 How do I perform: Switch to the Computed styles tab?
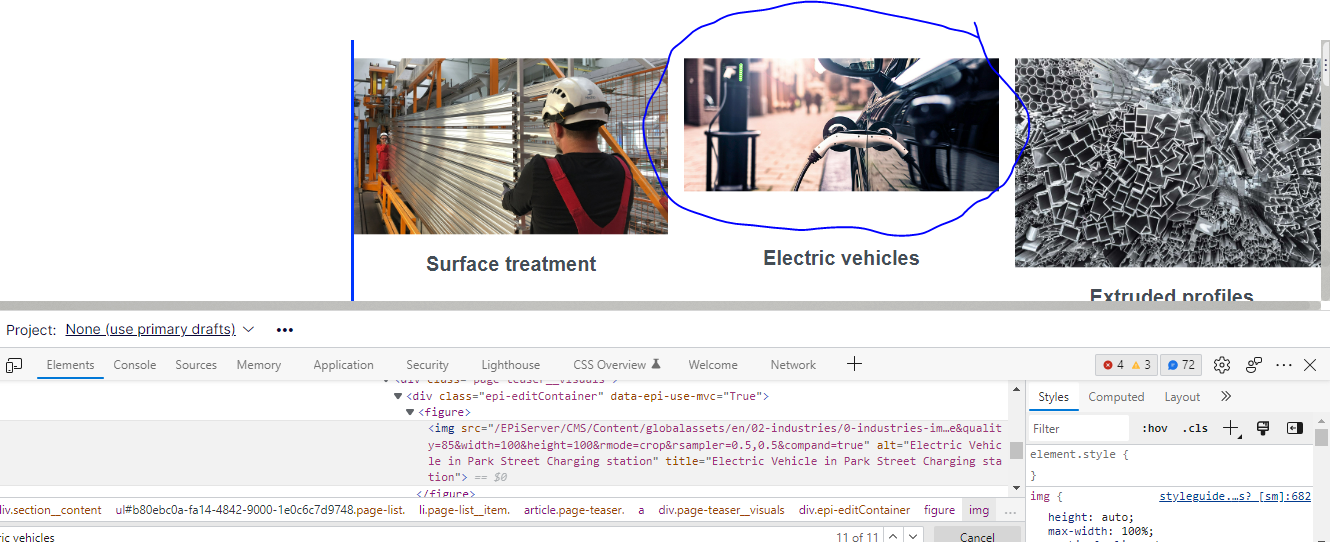(x=1116, y=397)
